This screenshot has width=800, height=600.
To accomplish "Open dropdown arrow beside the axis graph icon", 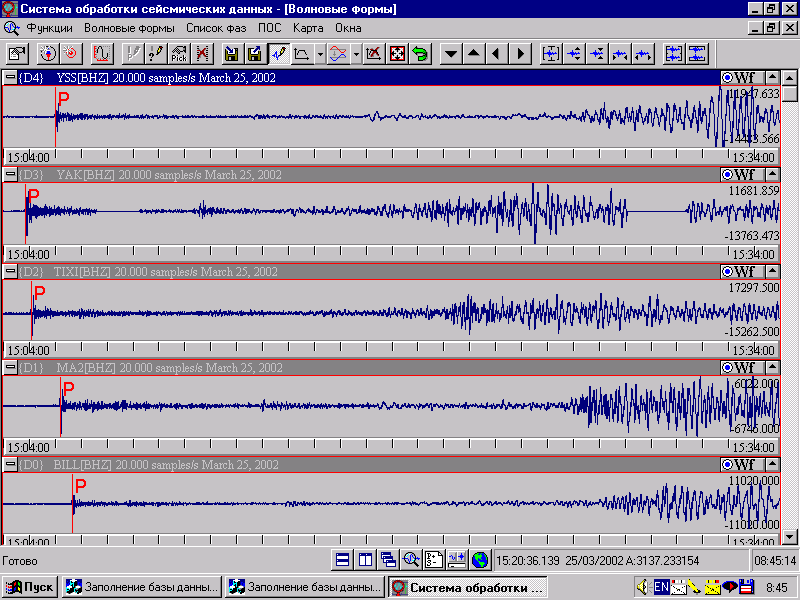I will pyautogui.click(x=320, y=53).
